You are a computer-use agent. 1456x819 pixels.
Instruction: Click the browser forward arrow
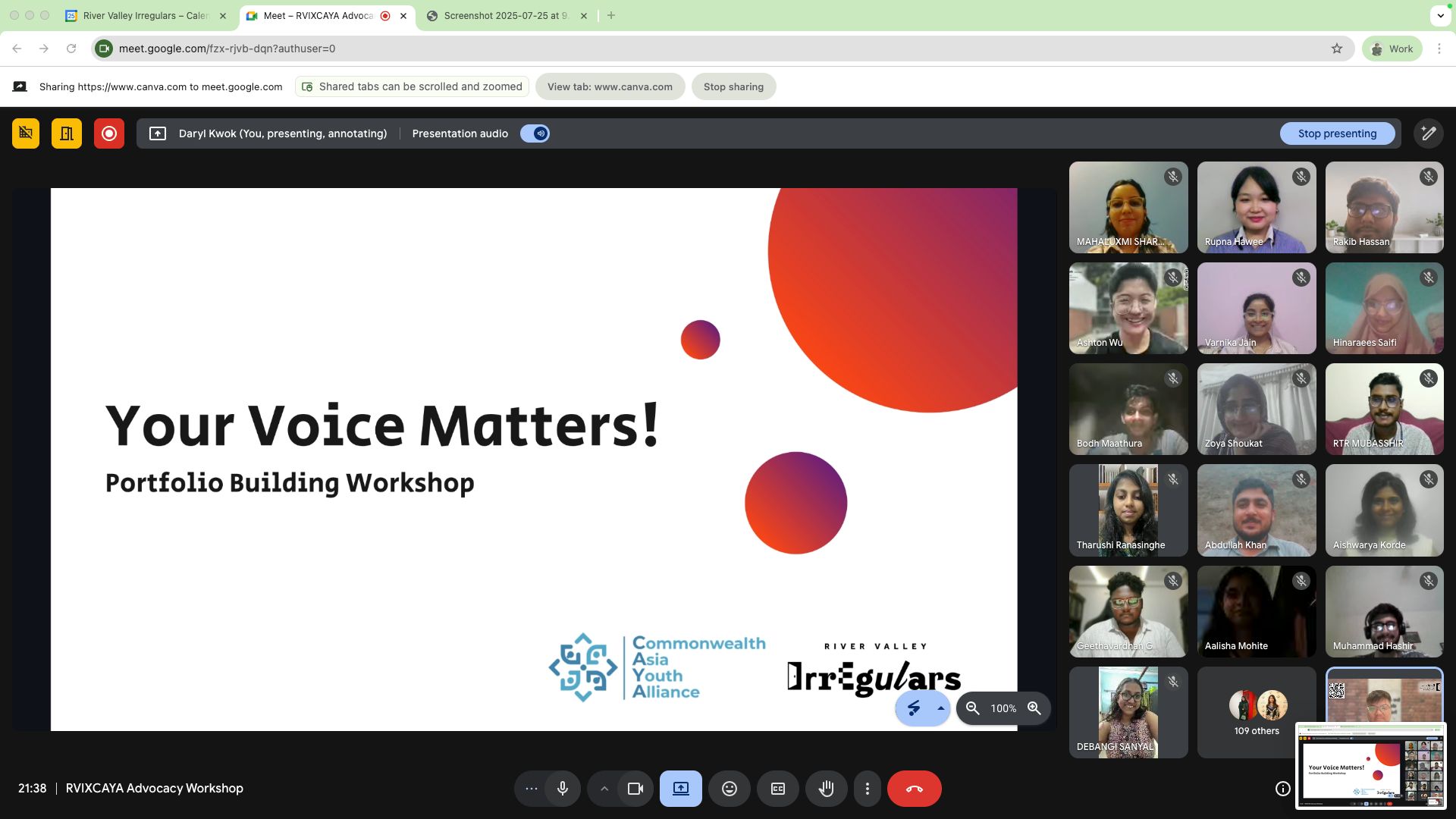point(44,49)
